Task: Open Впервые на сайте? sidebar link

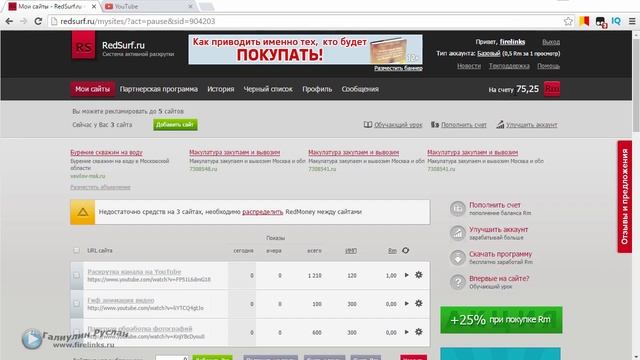Action: pos(499,278)
